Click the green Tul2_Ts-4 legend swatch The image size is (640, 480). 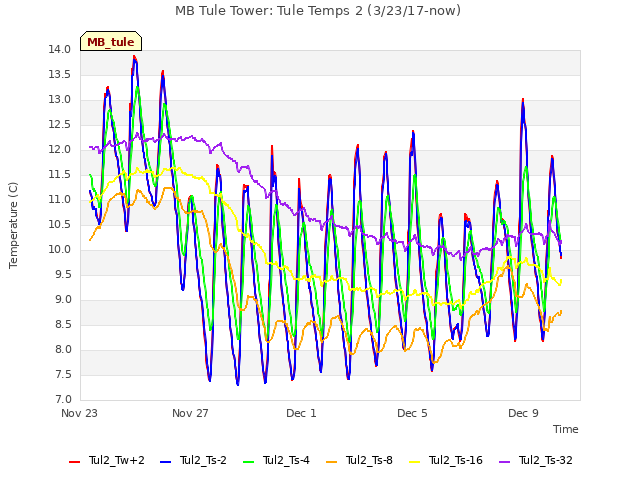[249, 462]
